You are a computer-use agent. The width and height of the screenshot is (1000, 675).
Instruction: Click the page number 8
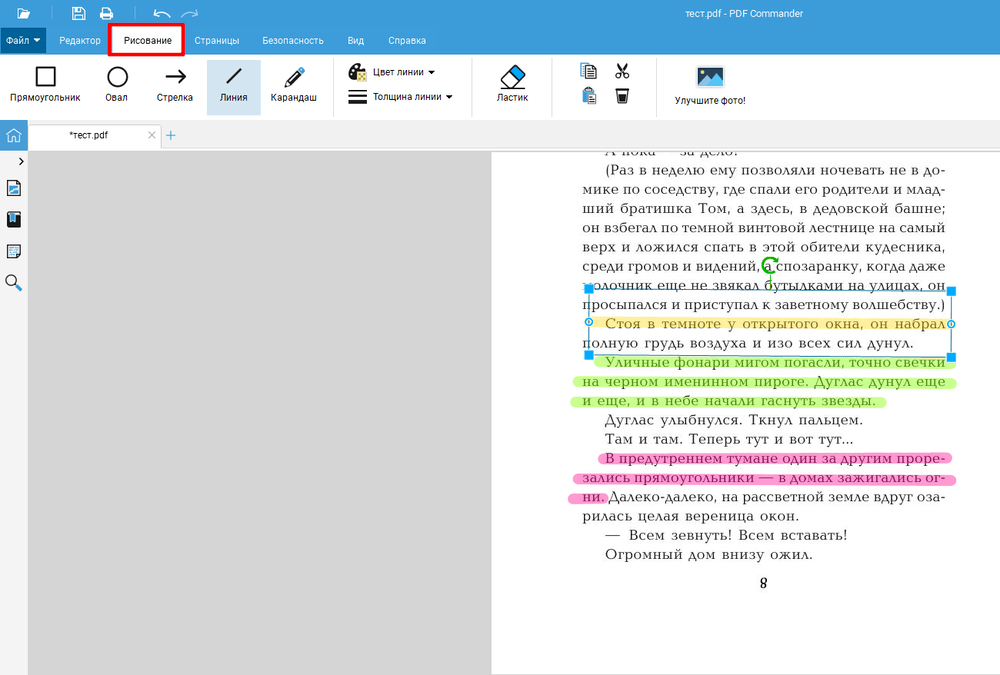763,583
